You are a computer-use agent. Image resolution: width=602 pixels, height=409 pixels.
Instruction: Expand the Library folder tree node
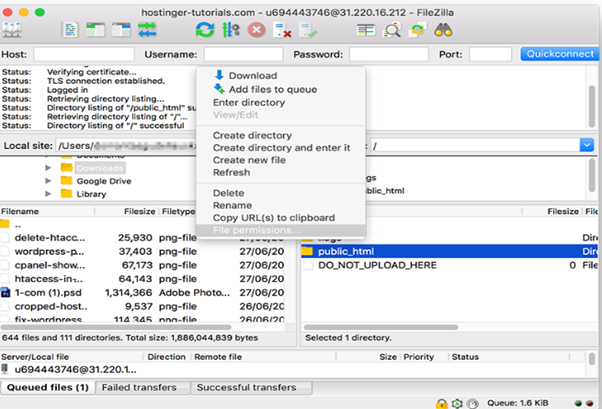pyautogui.click(x=48, y=193)
